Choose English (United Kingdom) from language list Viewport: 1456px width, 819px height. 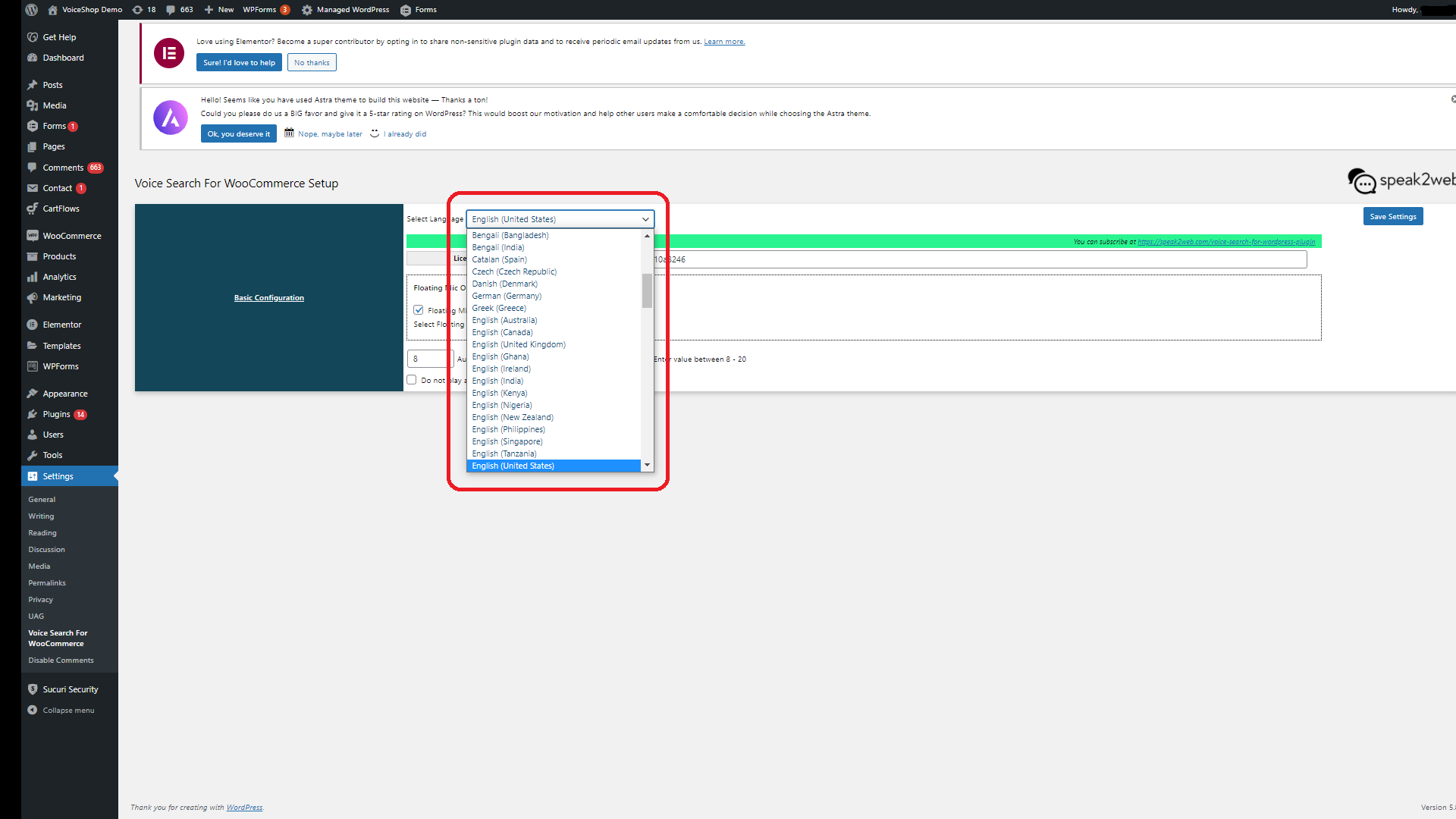click(x=519, y=344)
